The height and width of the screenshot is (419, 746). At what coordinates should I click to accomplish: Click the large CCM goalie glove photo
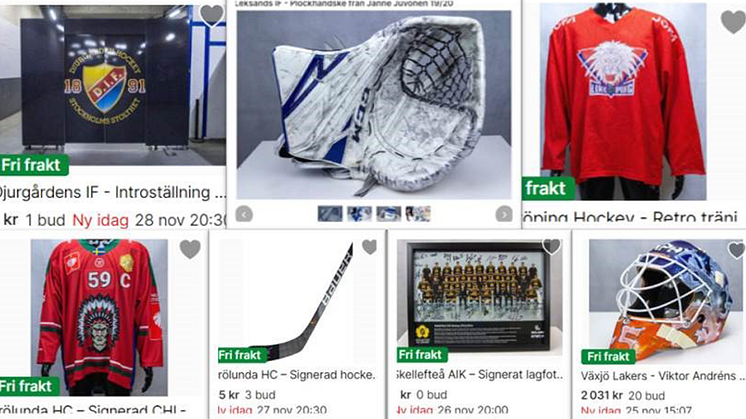pos(374,105)
